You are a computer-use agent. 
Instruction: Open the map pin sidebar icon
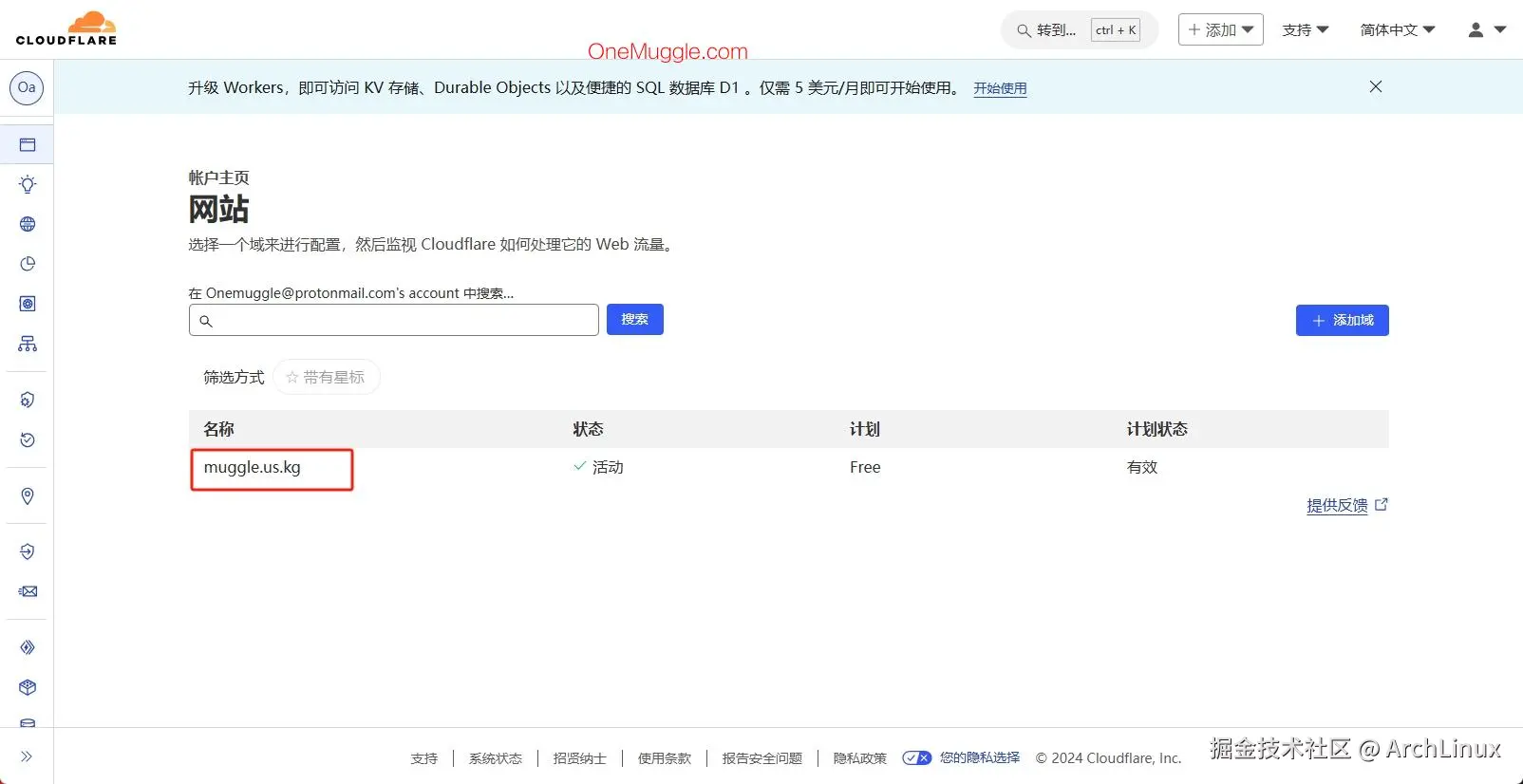(x=28, y=496)
